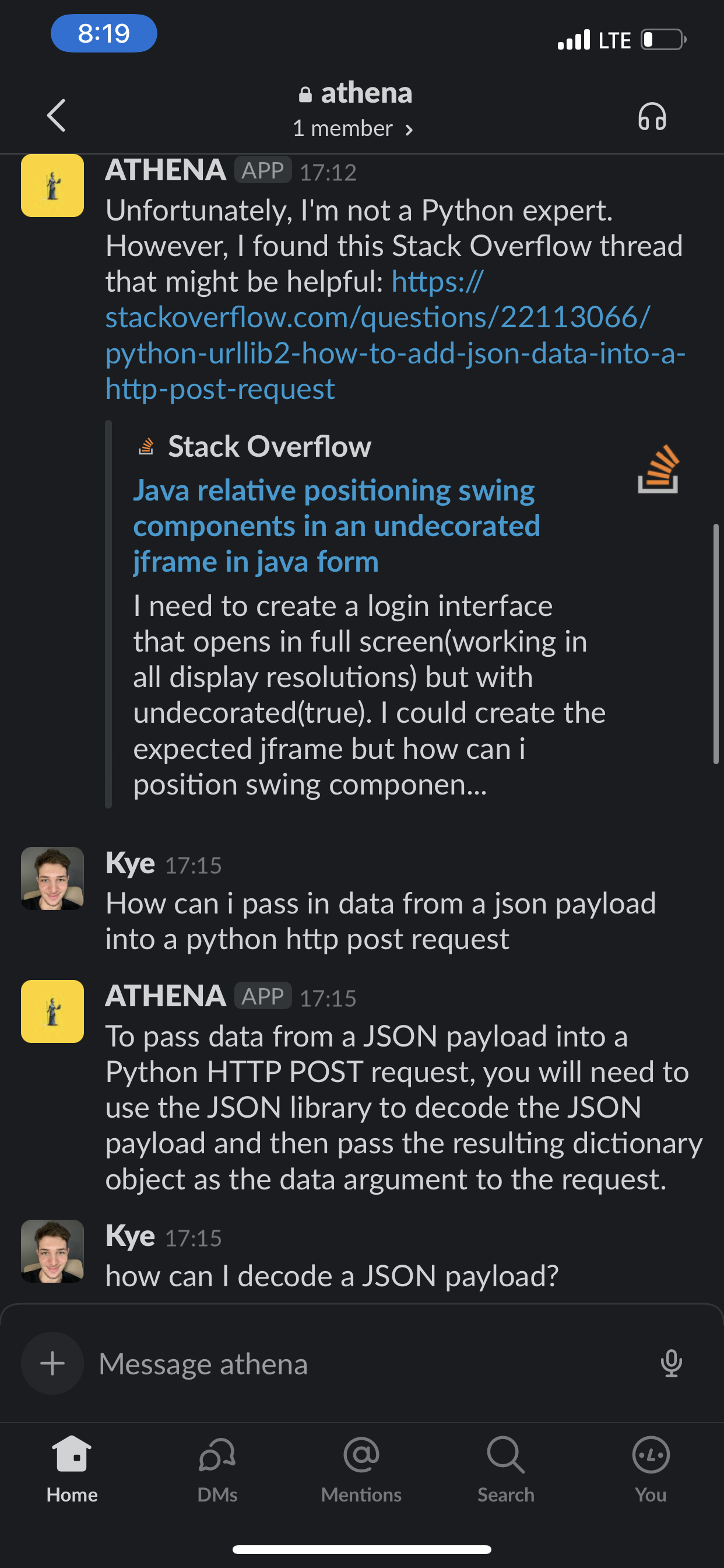Go back using the left chevron arrow

point(57,116)
